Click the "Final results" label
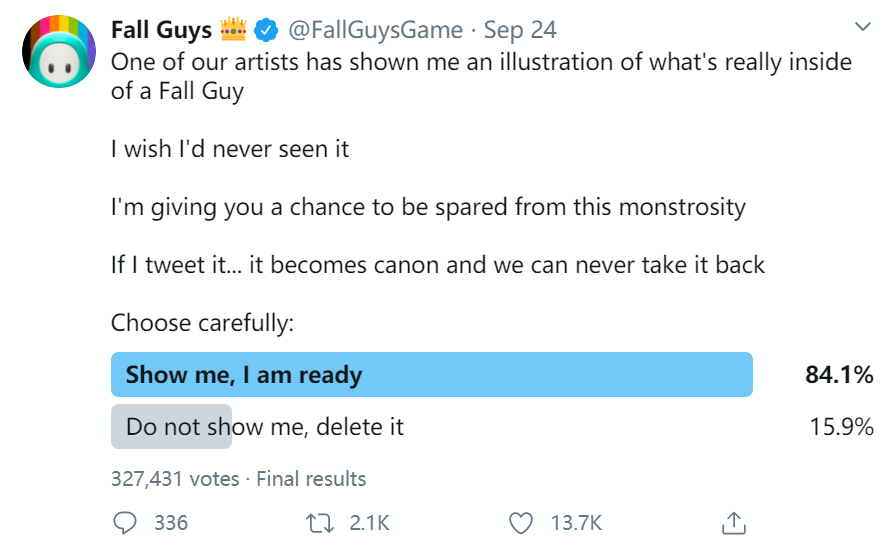Screen dimensions: 892x547 [311, 479]
